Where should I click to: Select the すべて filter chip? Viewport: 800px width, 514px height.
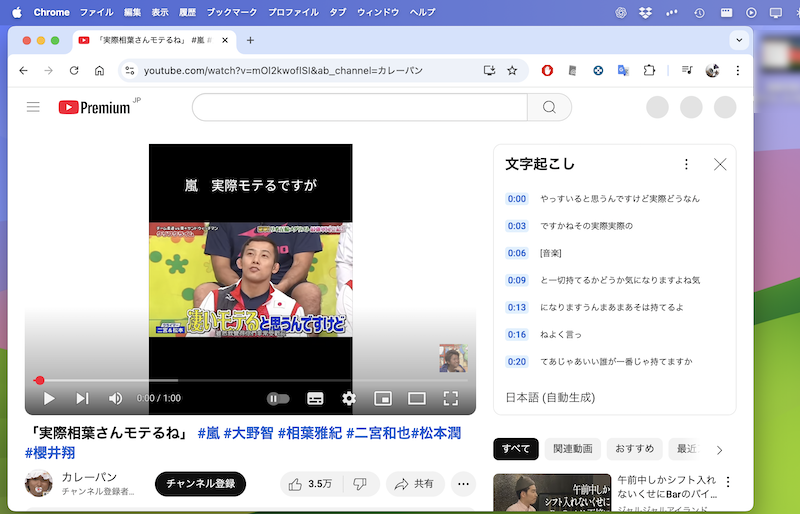click(516, 449)
